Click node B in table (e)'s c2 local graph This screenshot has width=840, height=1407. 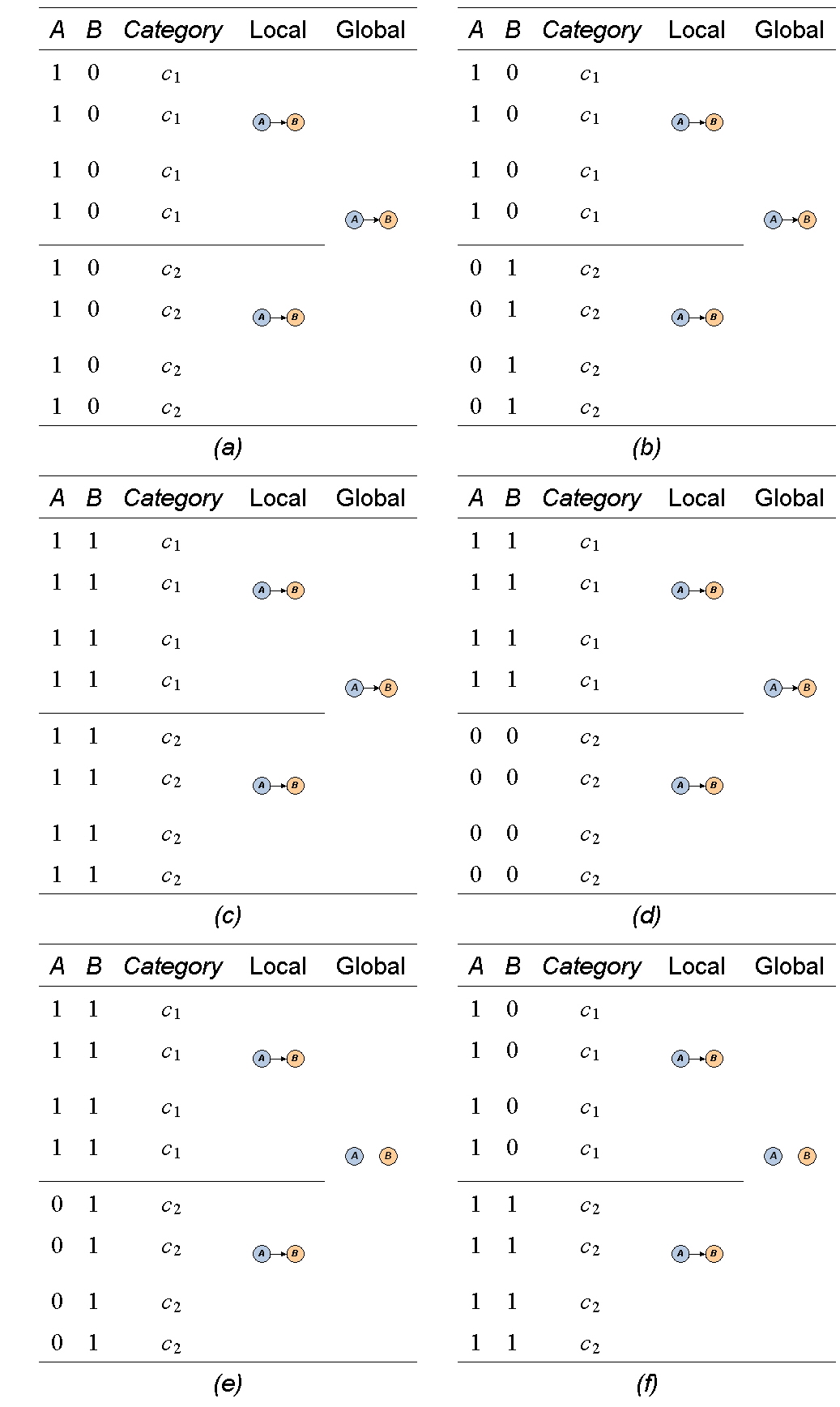[x=295, y=1253]
